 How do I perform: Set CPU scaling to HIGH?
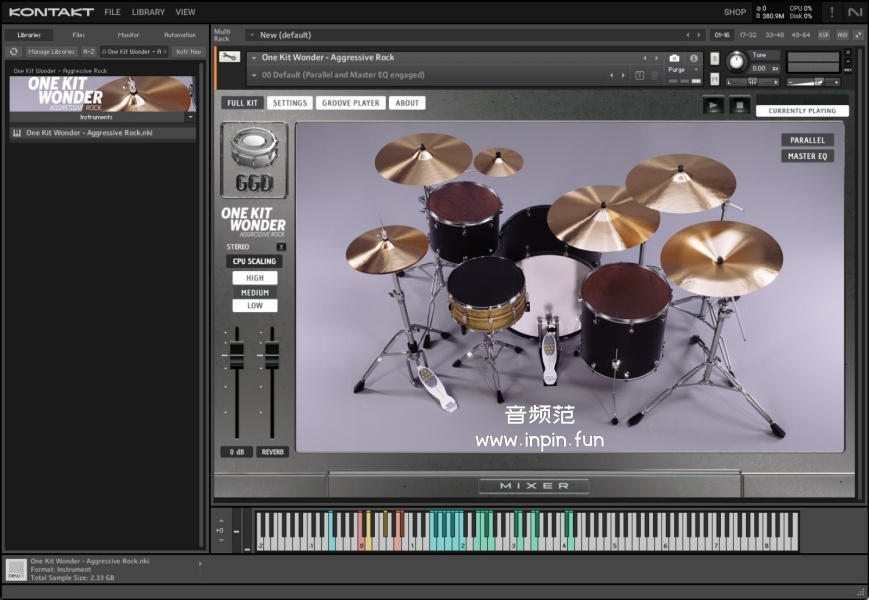(x=255, y=278)
